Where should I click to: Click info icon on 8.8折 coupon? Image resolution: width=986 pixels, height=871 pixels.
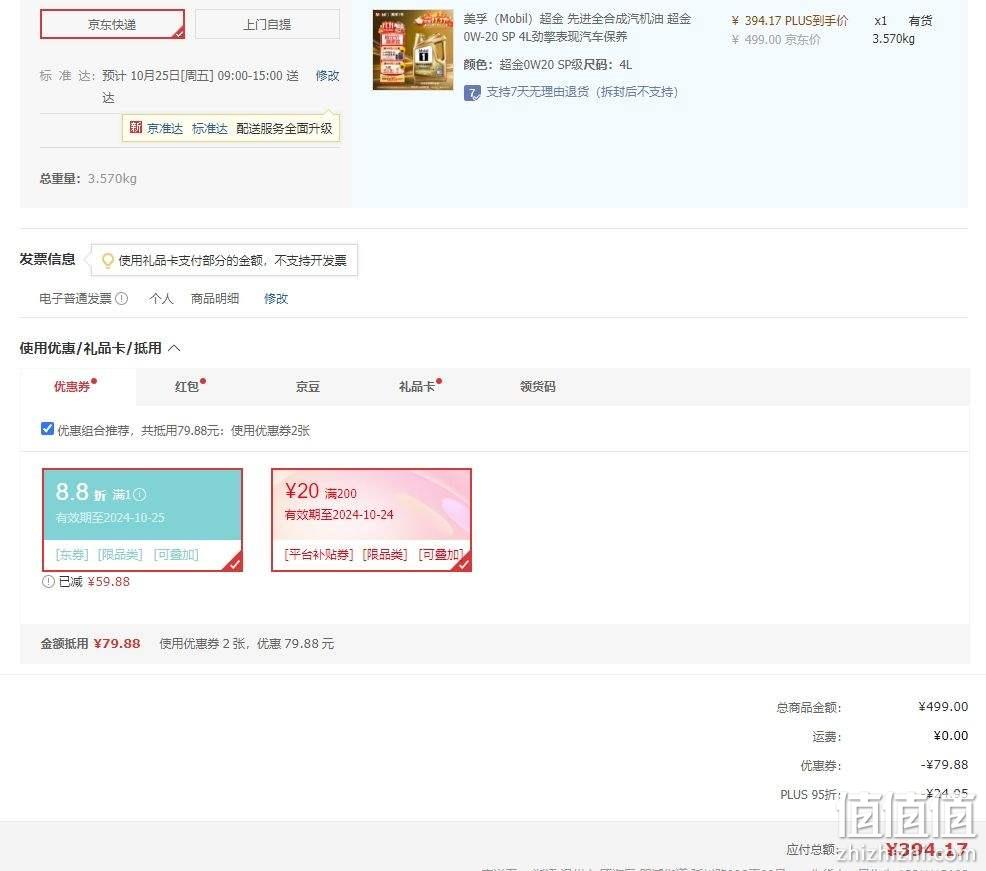[x=140, y=494]
